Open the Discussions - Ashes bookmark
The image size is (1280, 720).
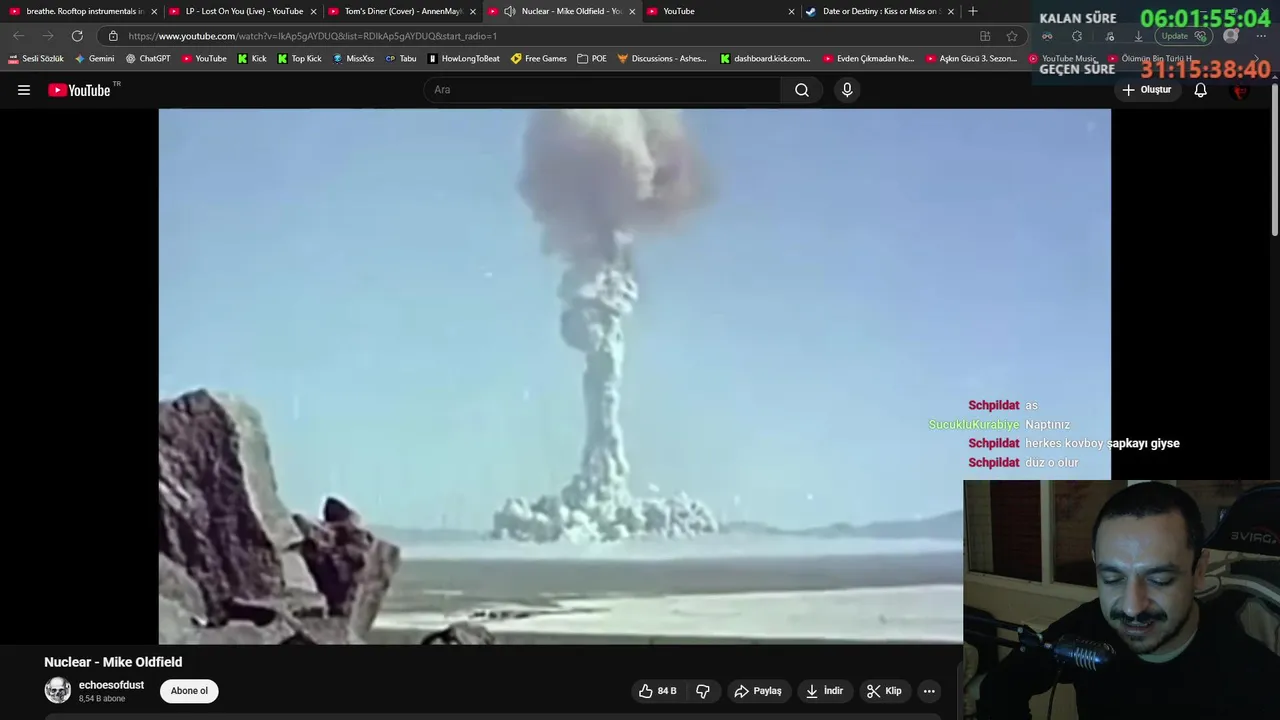[x=662, y=59]
